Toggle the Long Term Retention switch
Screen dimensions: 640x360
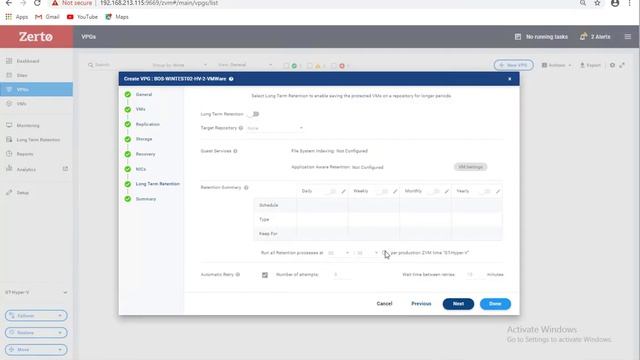[x=254, y=114]
